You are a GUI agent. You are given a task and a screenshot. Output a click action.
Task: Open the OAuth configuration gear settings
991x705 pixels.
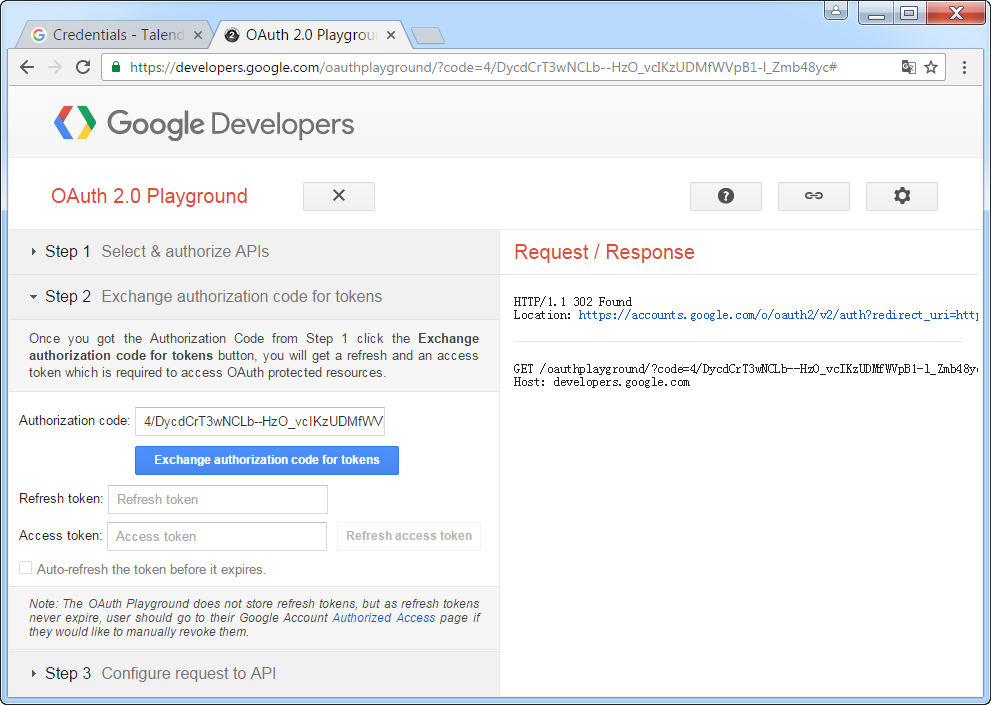901,196
